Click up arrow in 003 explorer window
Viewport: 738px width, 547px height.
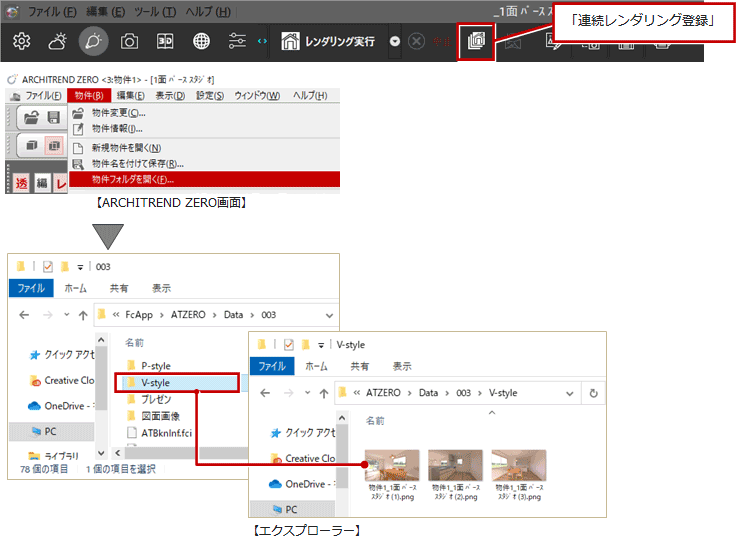(x=83, y=315)
